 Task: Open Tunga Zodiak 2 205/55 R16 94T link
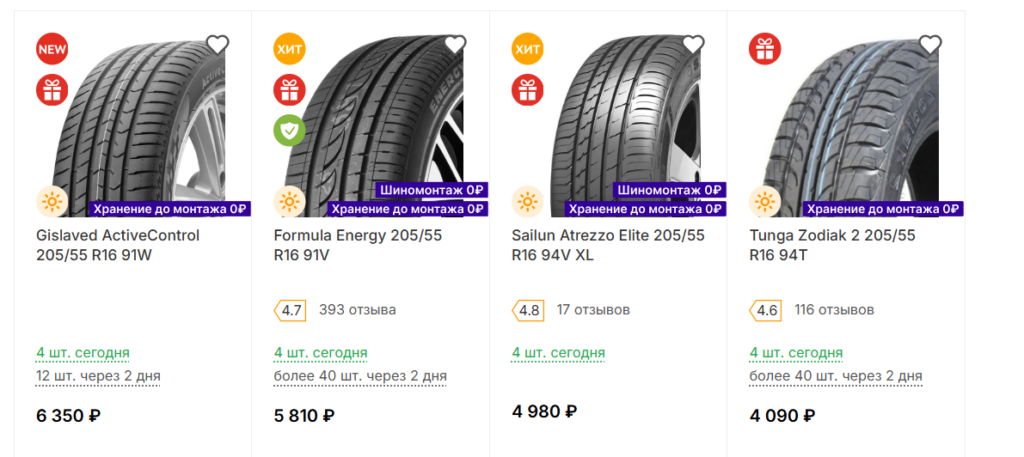pos(833,245)
